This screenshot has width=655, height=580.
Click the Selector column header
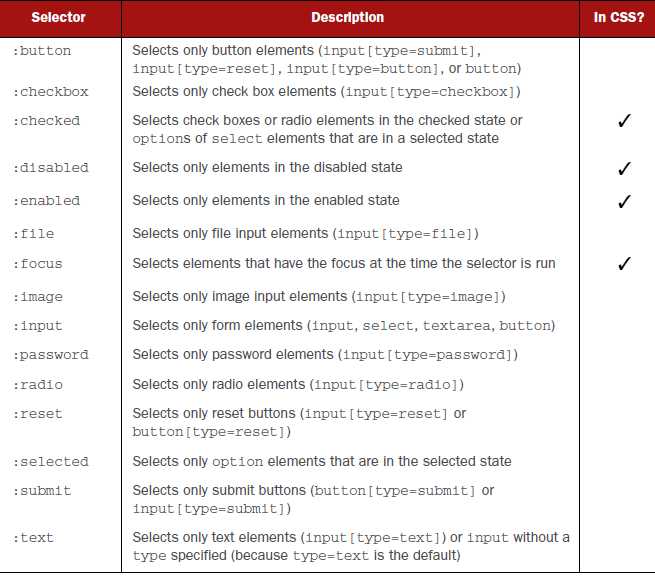[x=58, y=18]
